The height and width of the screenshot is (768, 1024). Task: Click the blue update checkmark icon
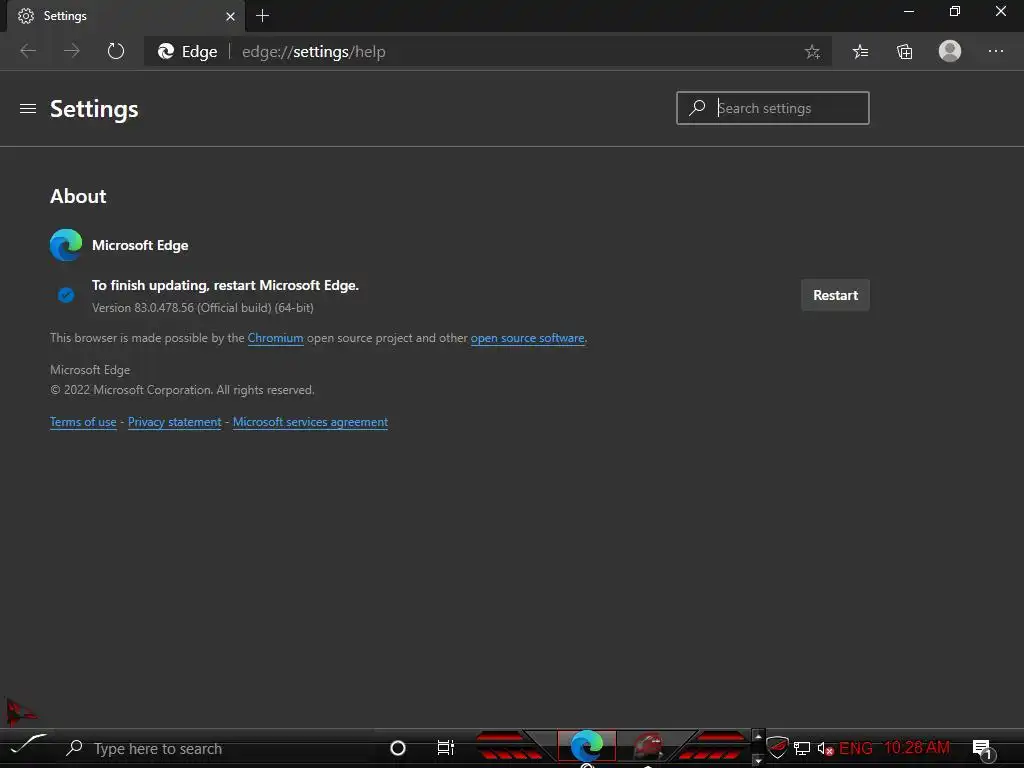coord(66,295)
